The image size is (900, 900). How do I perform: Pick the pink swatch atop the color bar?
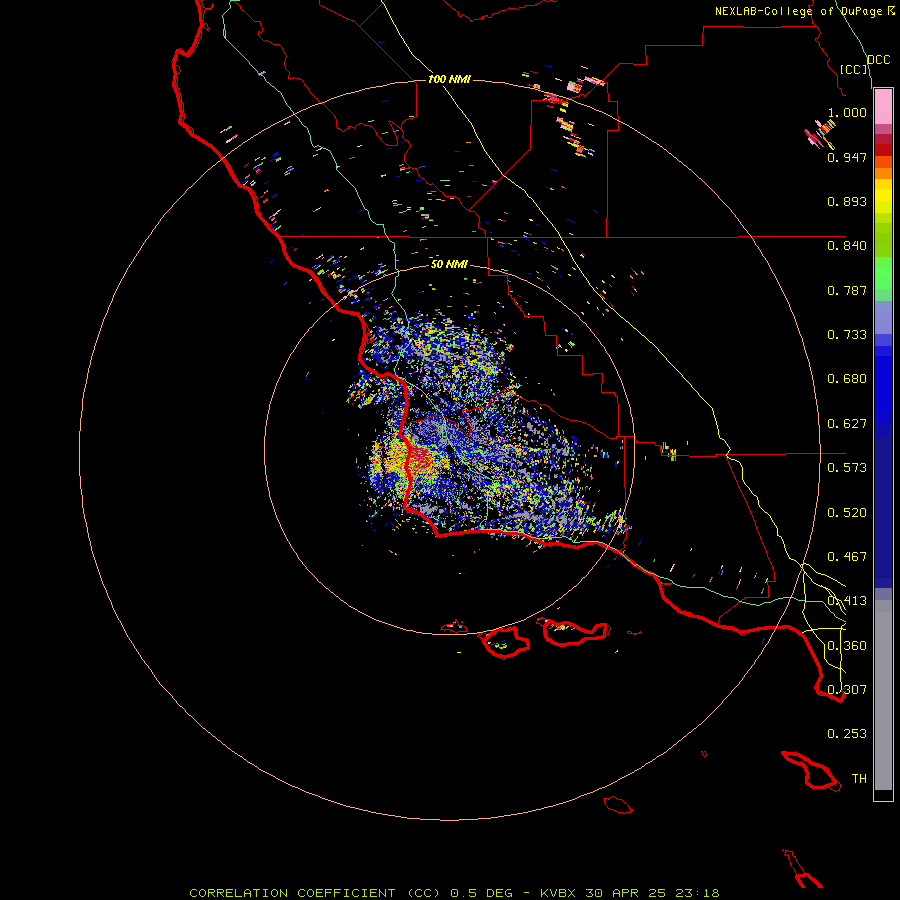pos(883,107)
